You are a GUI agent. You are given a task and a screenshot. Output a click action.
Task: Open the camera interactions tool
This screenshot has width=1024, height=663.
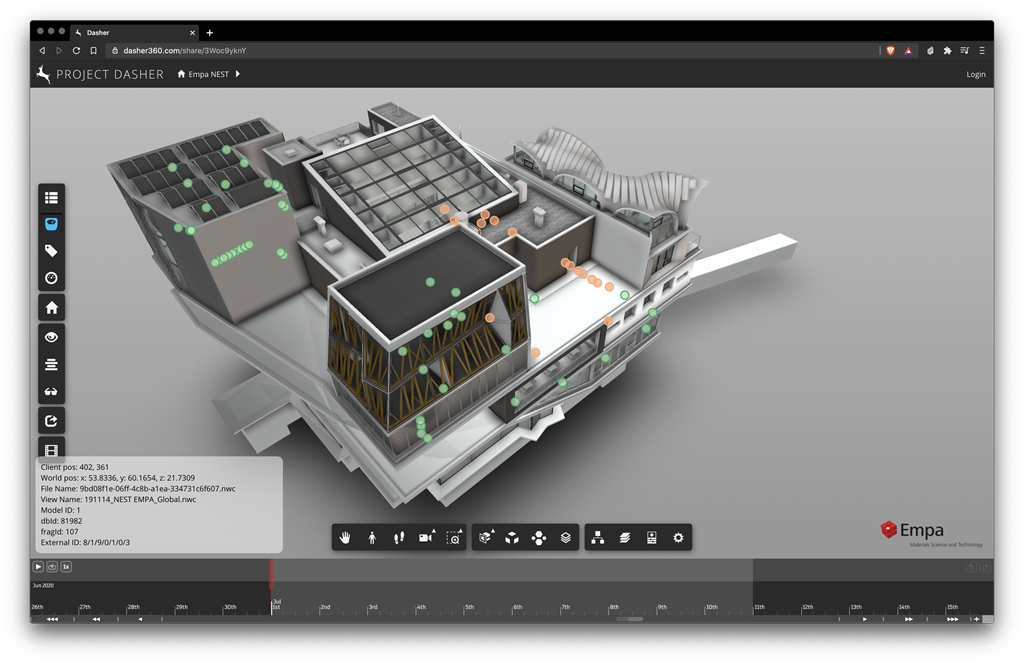pyautogui.click(x=426, y=538)
